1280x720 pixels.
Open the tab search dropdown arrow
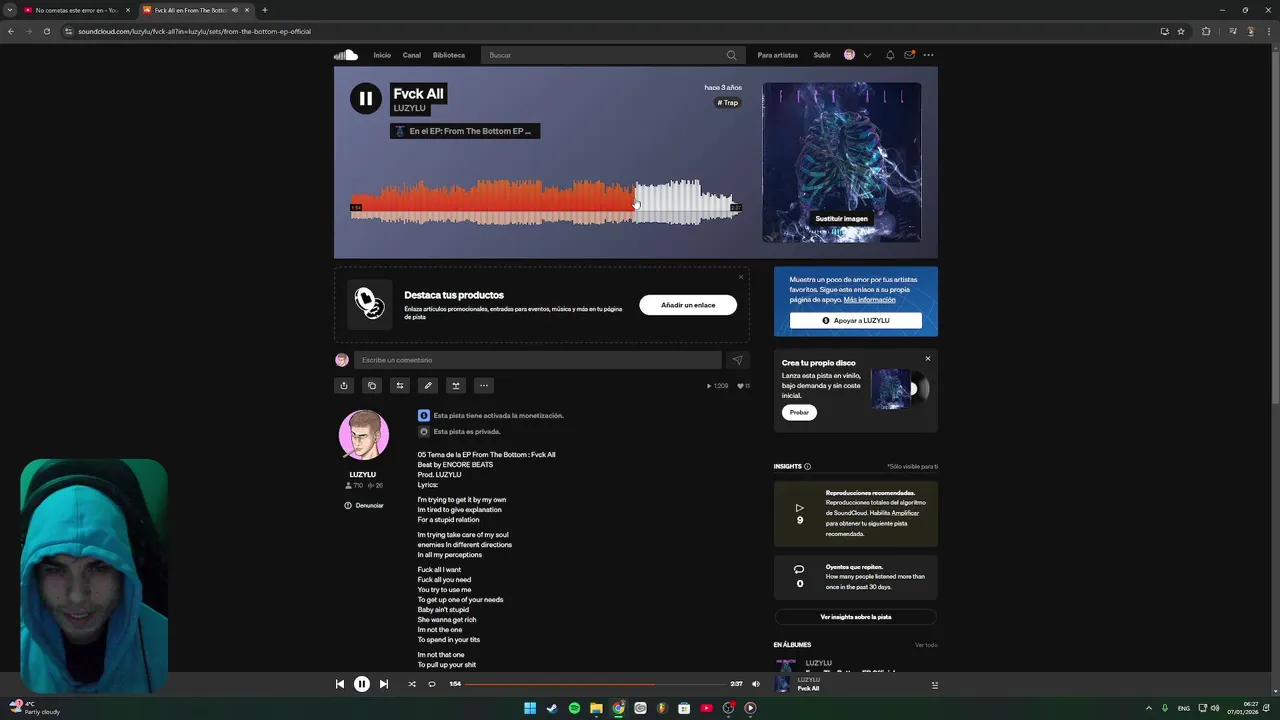tap(11, 10)
